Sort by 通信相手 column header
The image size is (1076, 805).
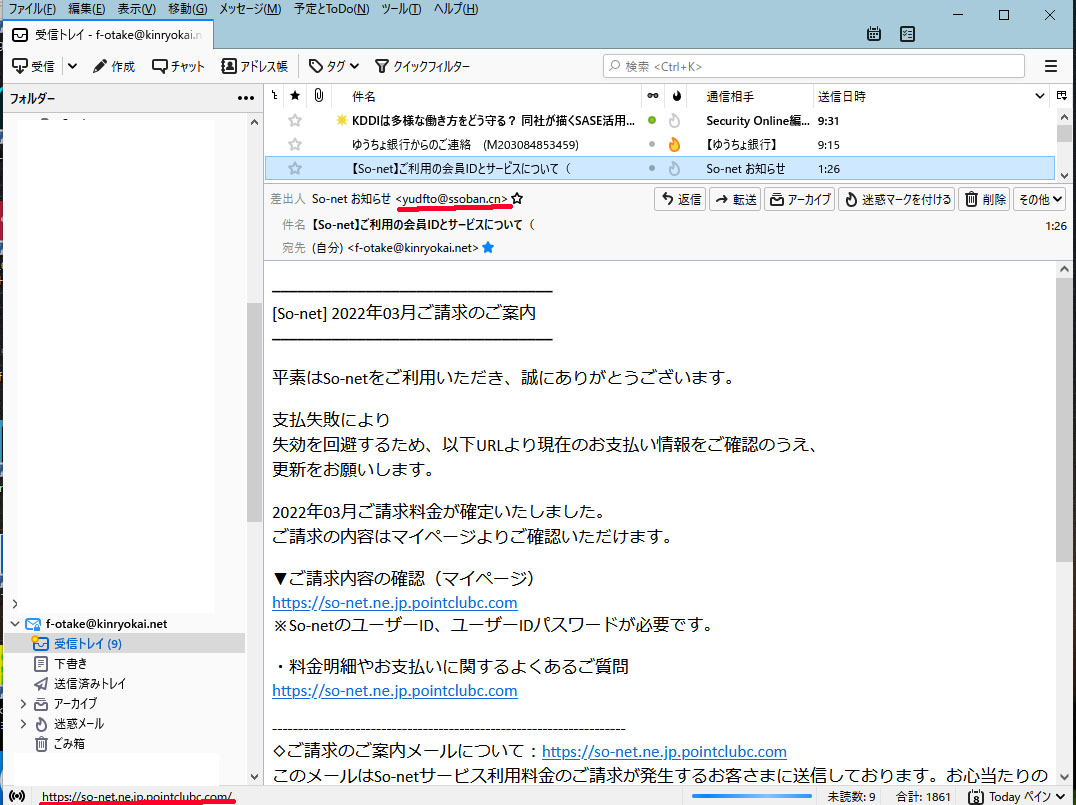730,96
